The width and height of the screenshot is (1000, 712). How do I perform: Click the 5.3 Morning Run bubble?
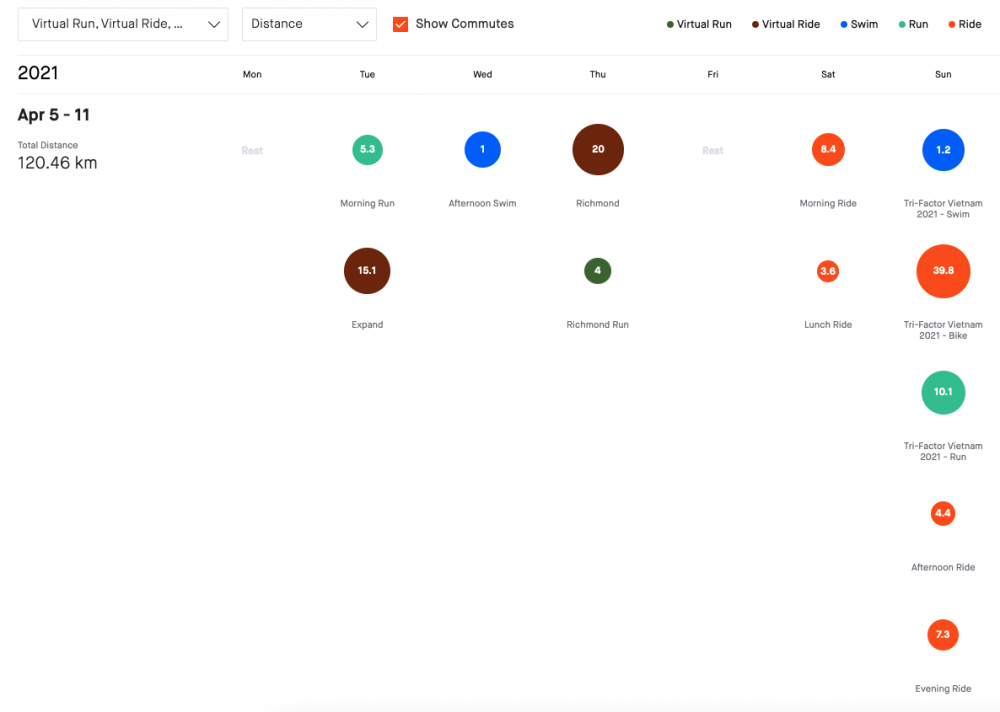tap(367, 150)
